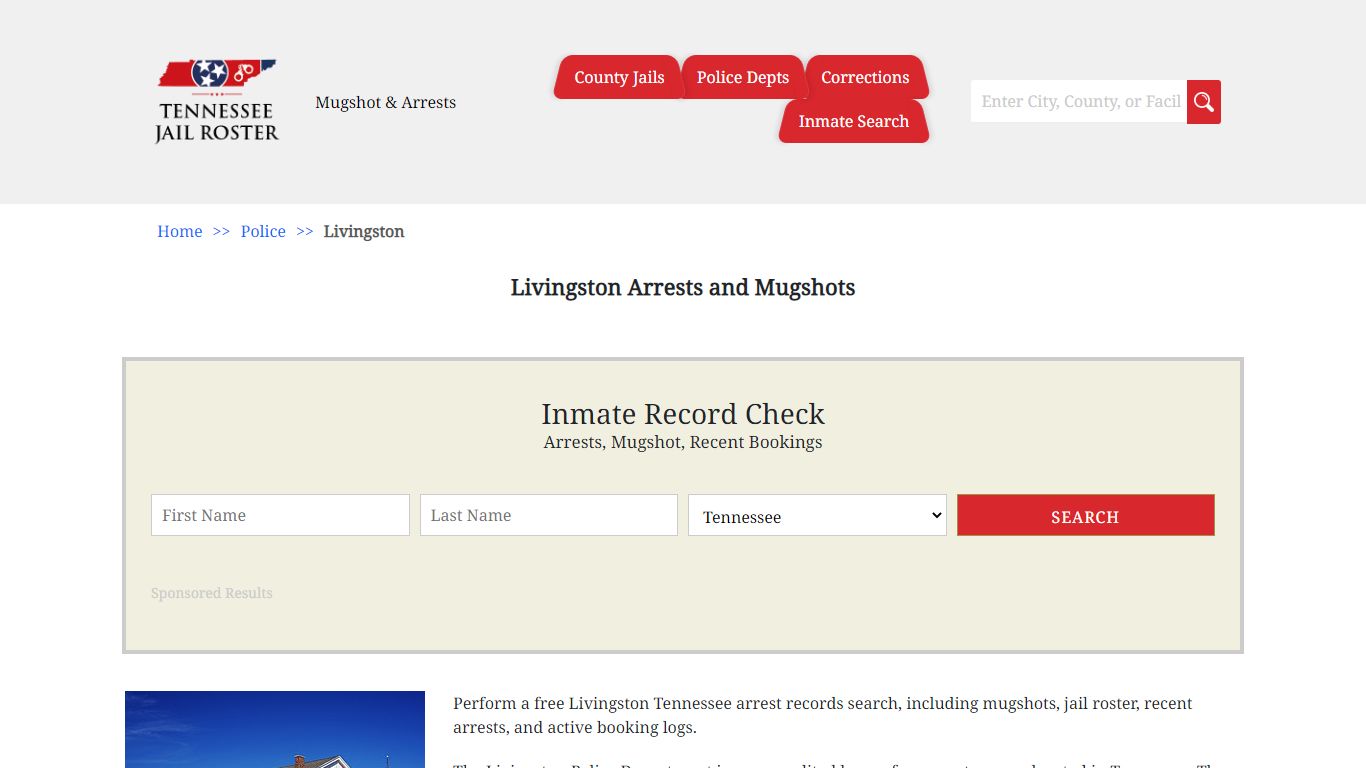This screenshot has width=1366, height=768.
Task: Go to the Police breadcrumb link
Action: pos(263,231)
